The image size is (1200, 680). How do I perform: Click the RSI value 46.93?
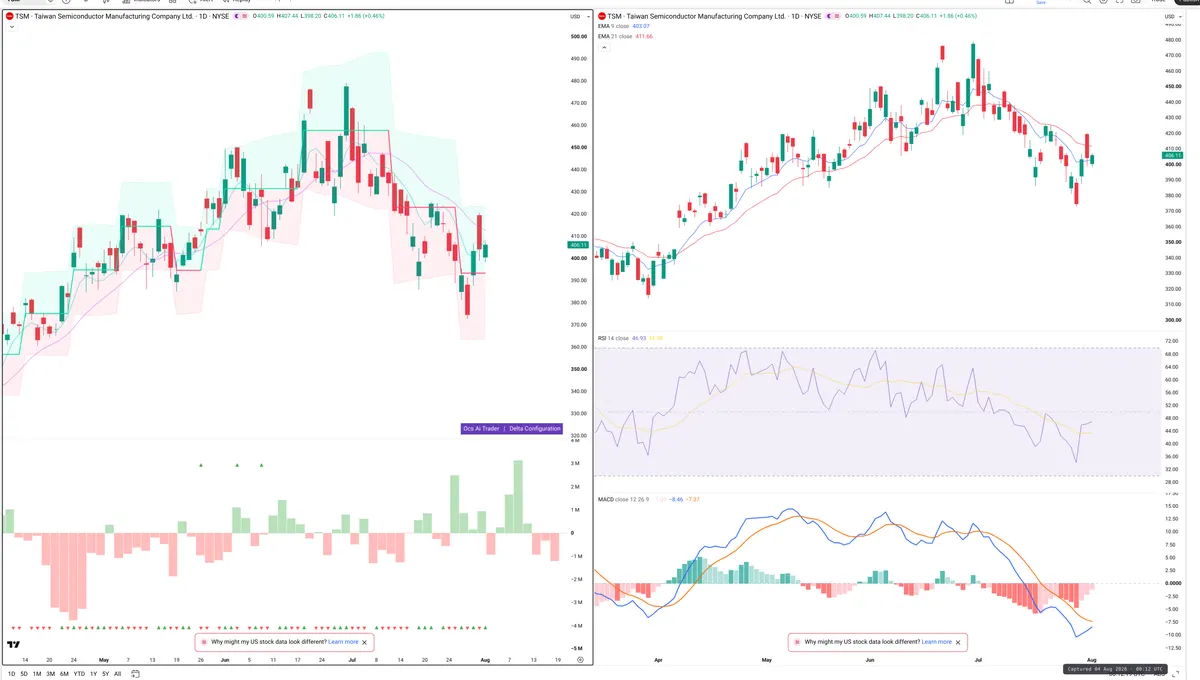point(639,338)
